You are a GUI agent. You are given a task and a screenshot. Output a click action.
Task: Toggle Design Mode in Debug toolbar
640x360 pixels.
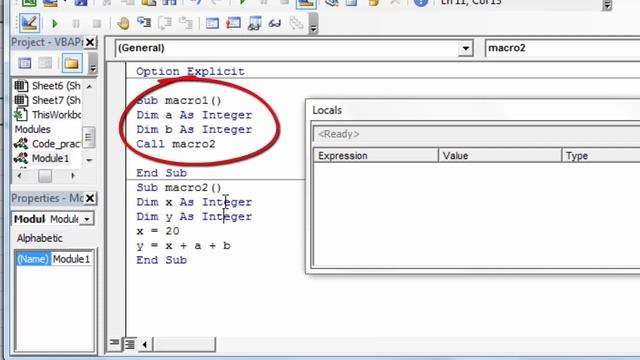click(29, 23)
